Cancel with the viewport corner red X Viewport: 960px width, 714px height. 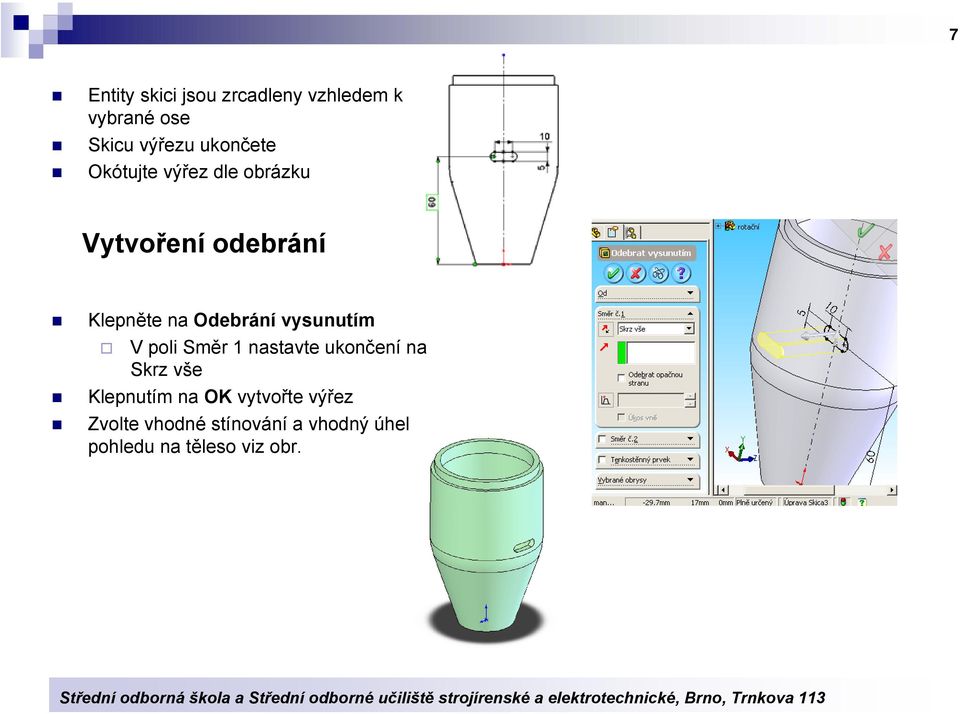tap(884, 252)
